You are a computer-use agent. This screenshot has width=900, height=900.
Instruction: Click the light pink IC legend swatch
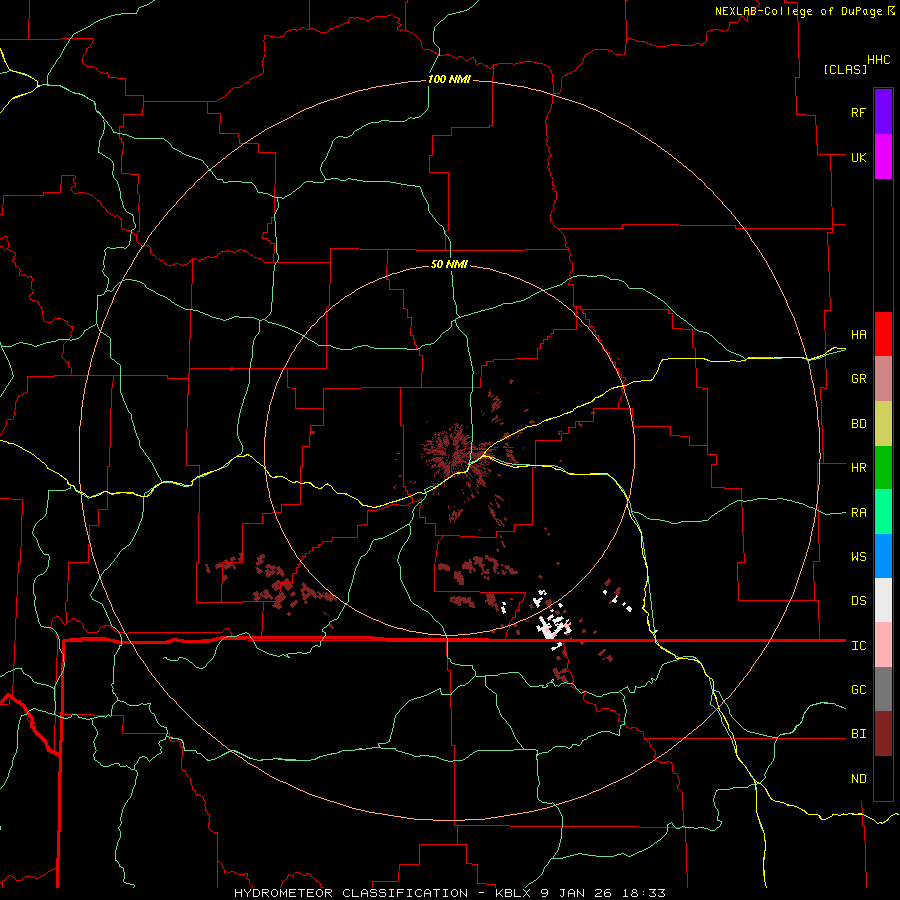point(883,645)
